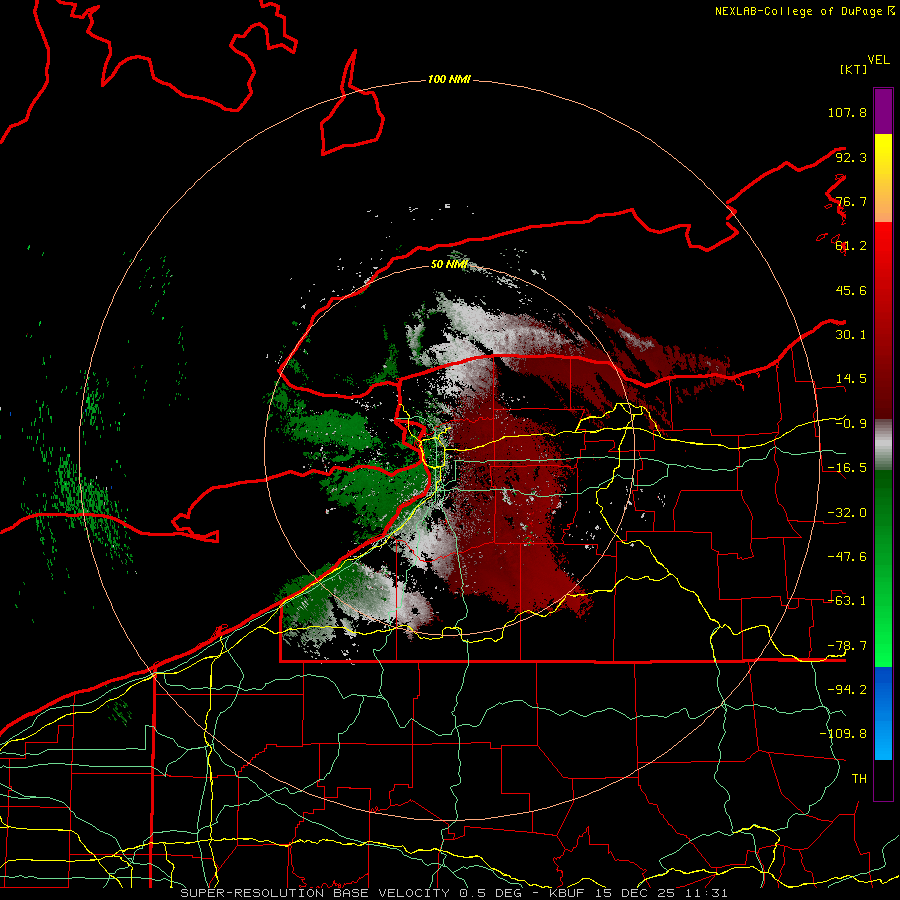Image resolution: width=900 pixels, height=900 pixels.
Task: Click the -109.8 legend value
Action: tap(843, 734)
